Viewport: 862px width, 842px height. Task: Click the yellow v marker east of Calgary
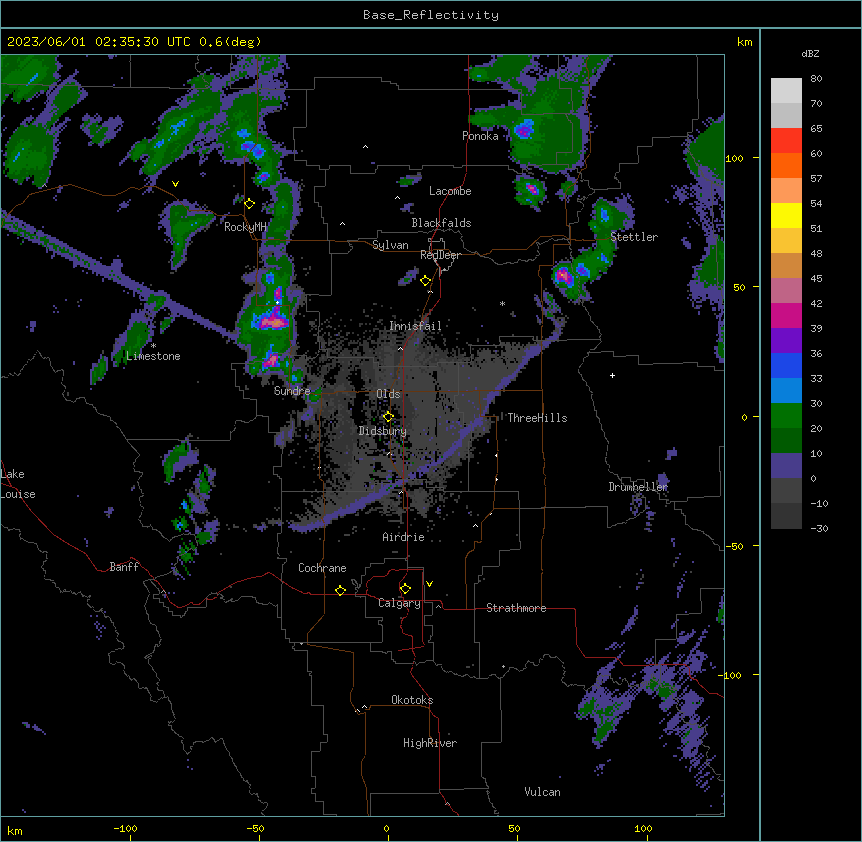coord(429,584)
